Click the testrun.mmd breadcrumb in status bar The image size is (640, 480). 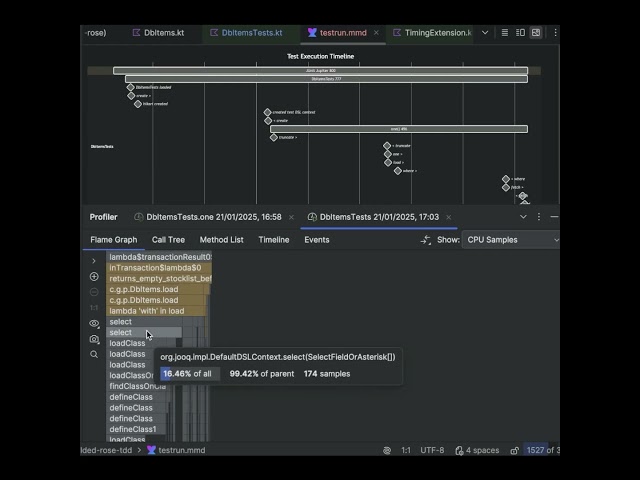[176, 450]
